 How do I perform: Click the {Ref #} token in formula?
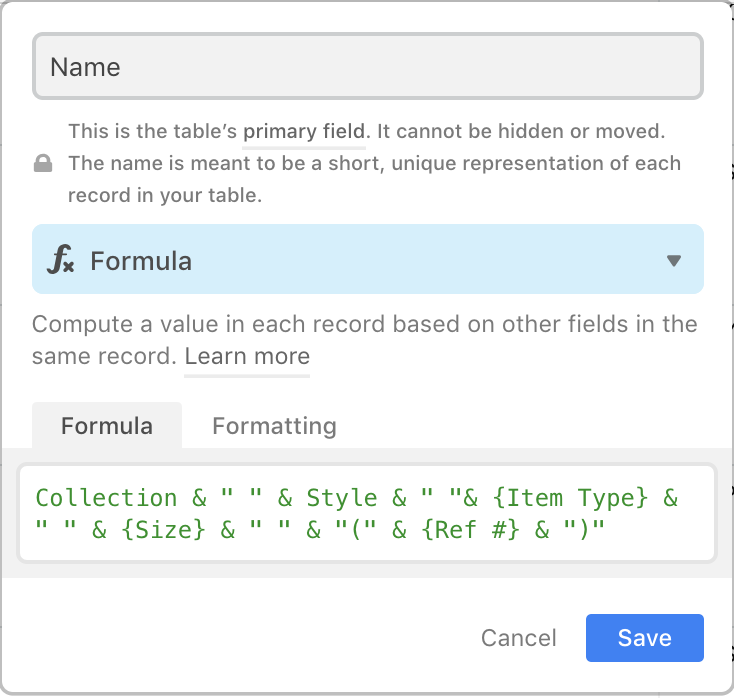470,530
